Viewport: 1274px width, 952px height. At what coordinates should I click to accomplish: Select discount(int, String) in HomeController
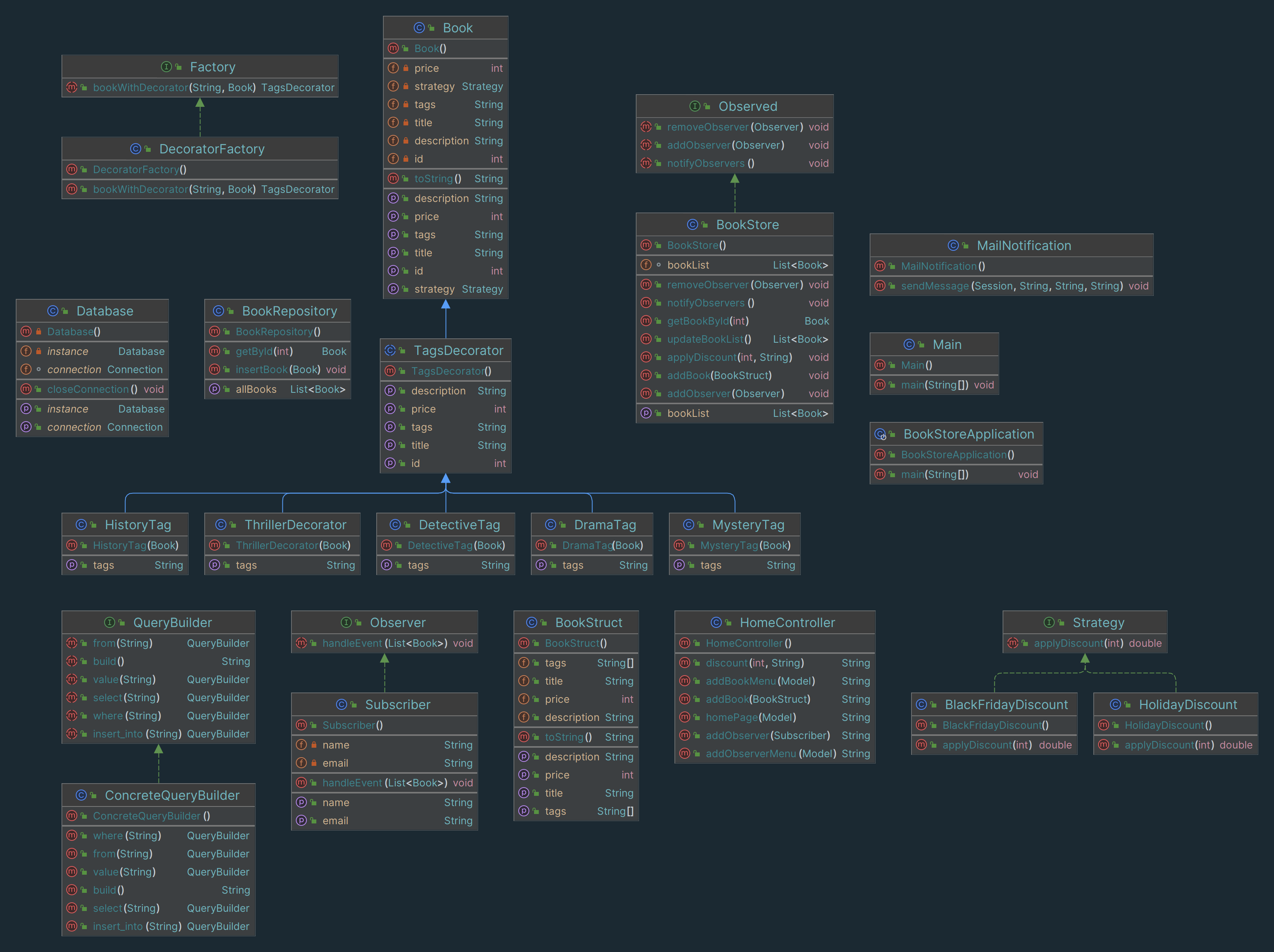775,663
